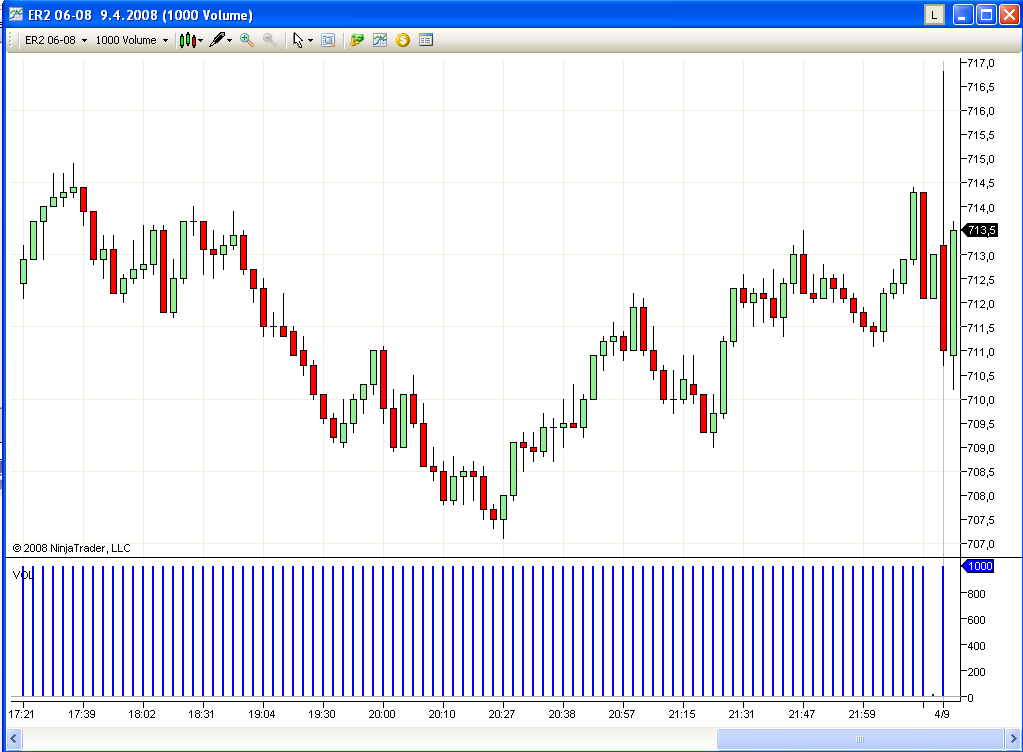This screenshot has height=752, width=1023.
Task: Click the 2008 NinjaTrader, LLC copyright text
Action: (x=71, y=548)
